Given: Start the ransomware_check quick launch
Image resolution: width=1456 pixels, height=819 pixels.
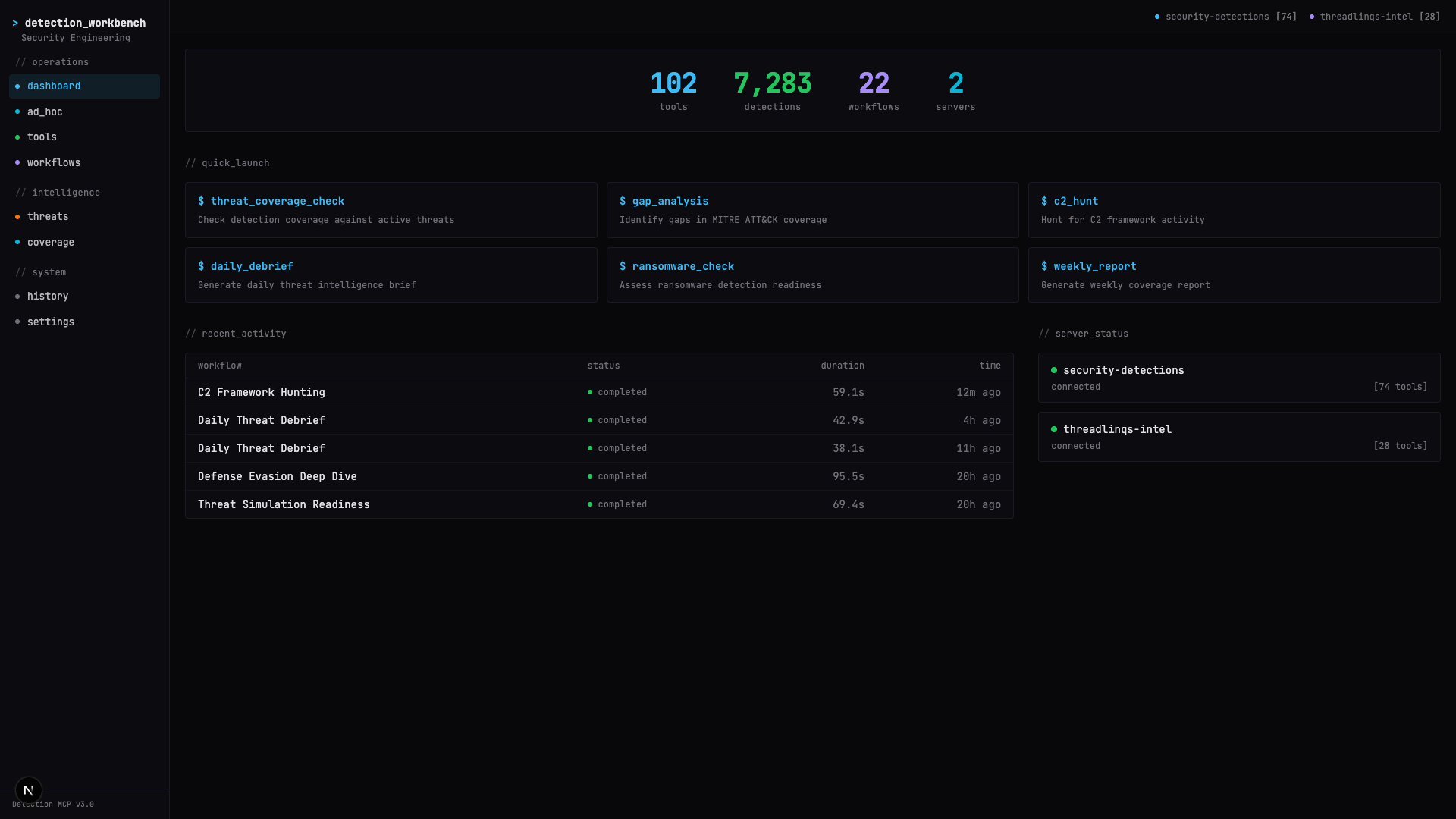Looking at the screenshot, I should 813,275.
